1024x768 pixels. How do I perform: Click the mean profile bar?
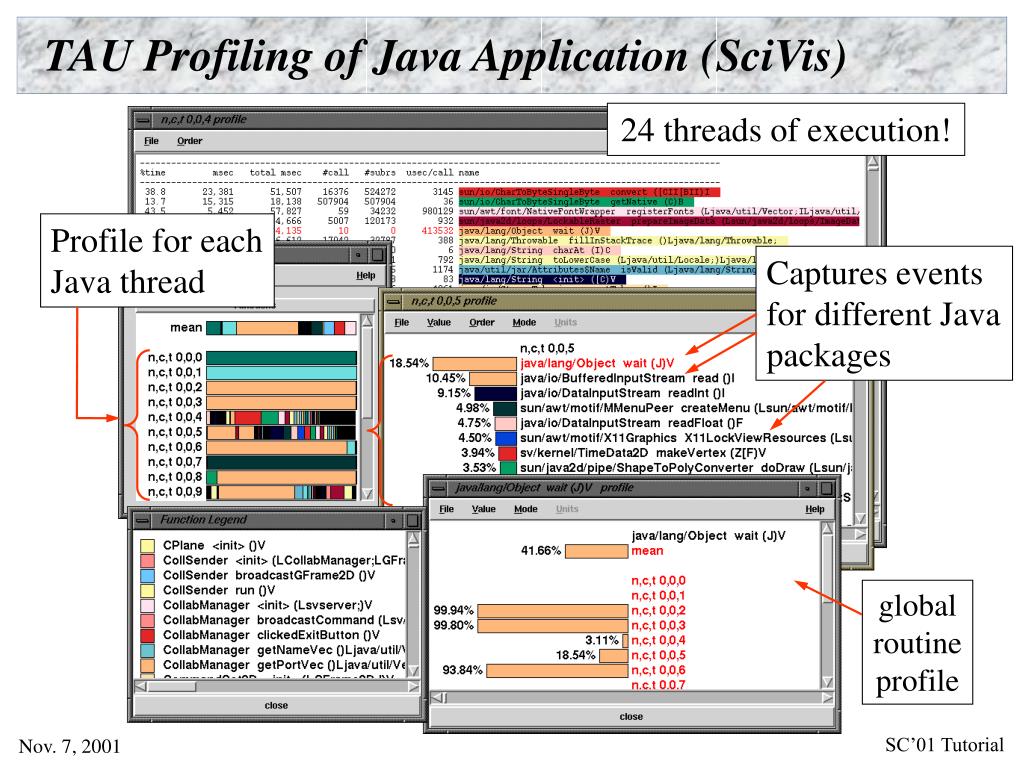(281, 328)
